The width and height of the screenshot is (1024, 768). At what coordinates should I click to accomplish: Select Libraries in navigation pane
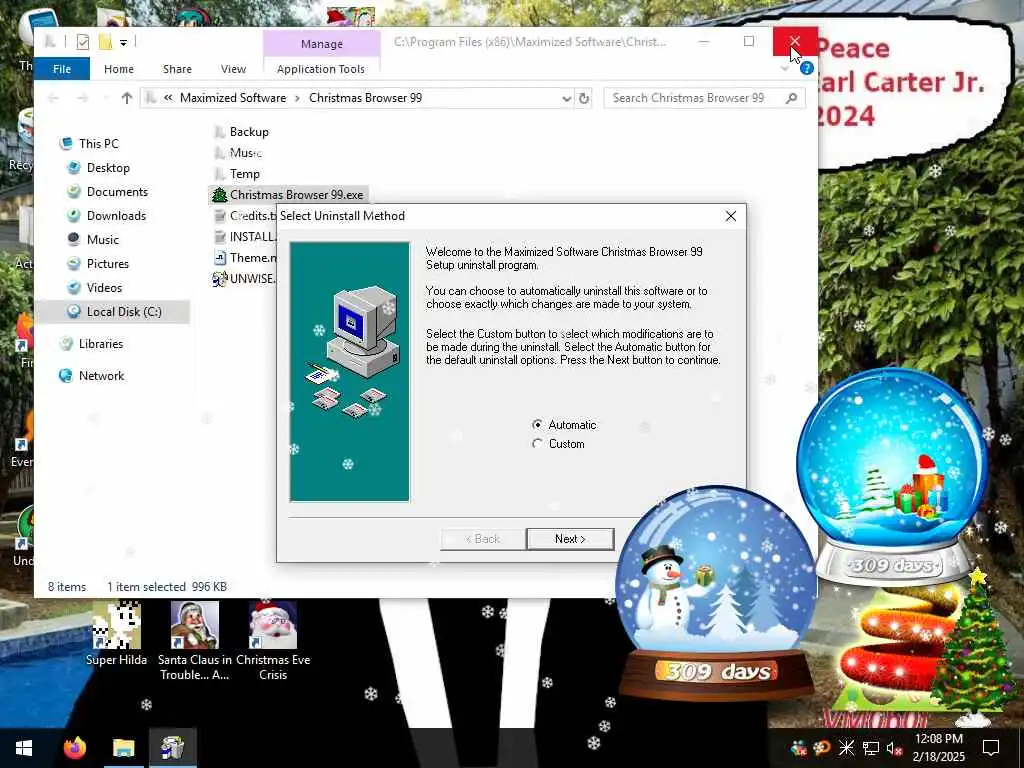101,344
